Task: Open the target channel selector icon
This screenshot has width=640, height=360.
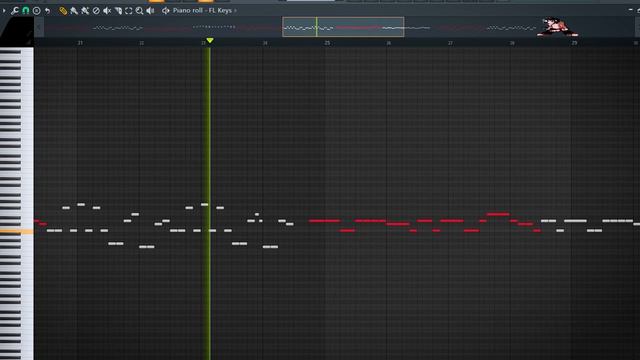Action: coord(165,11)
